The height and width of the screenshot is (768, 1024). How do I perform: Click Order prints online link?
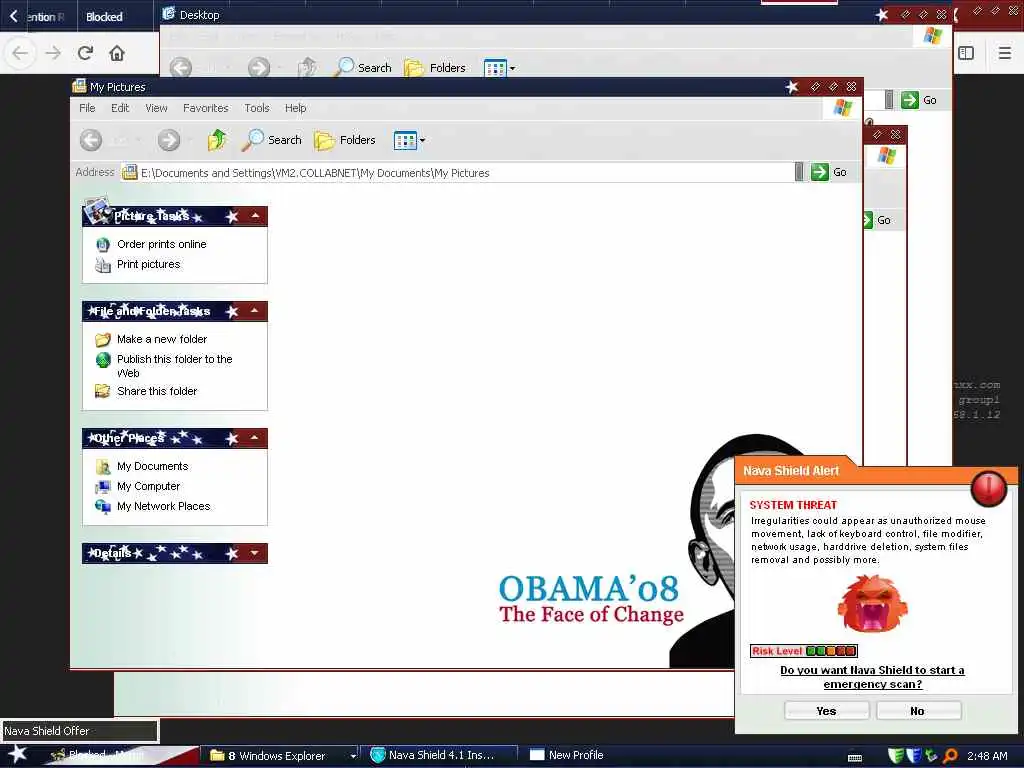(161, 244)
